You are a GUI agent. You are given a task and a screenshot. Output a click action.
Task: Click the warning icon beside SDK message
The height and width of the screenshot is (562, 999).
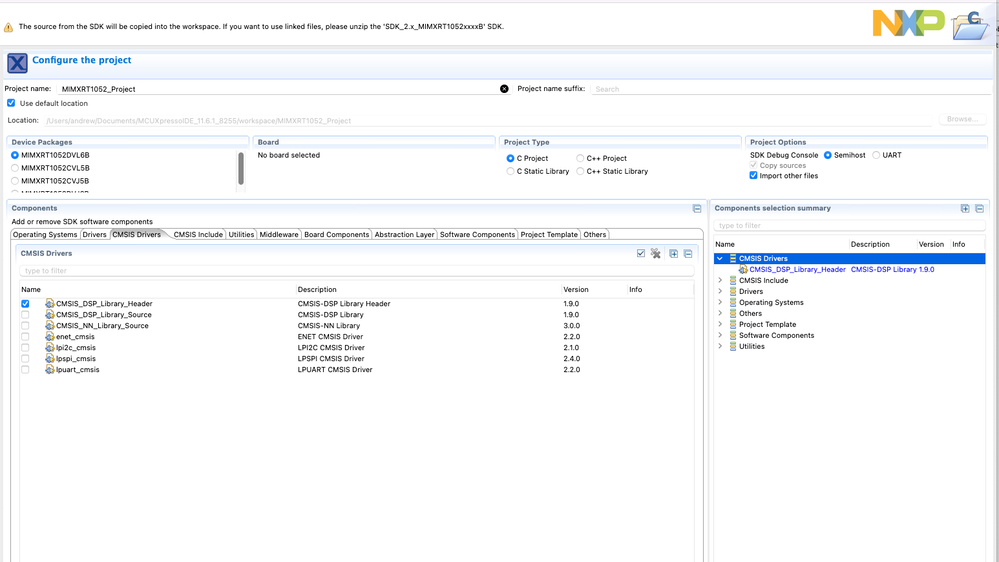click(x=8, y=27)
